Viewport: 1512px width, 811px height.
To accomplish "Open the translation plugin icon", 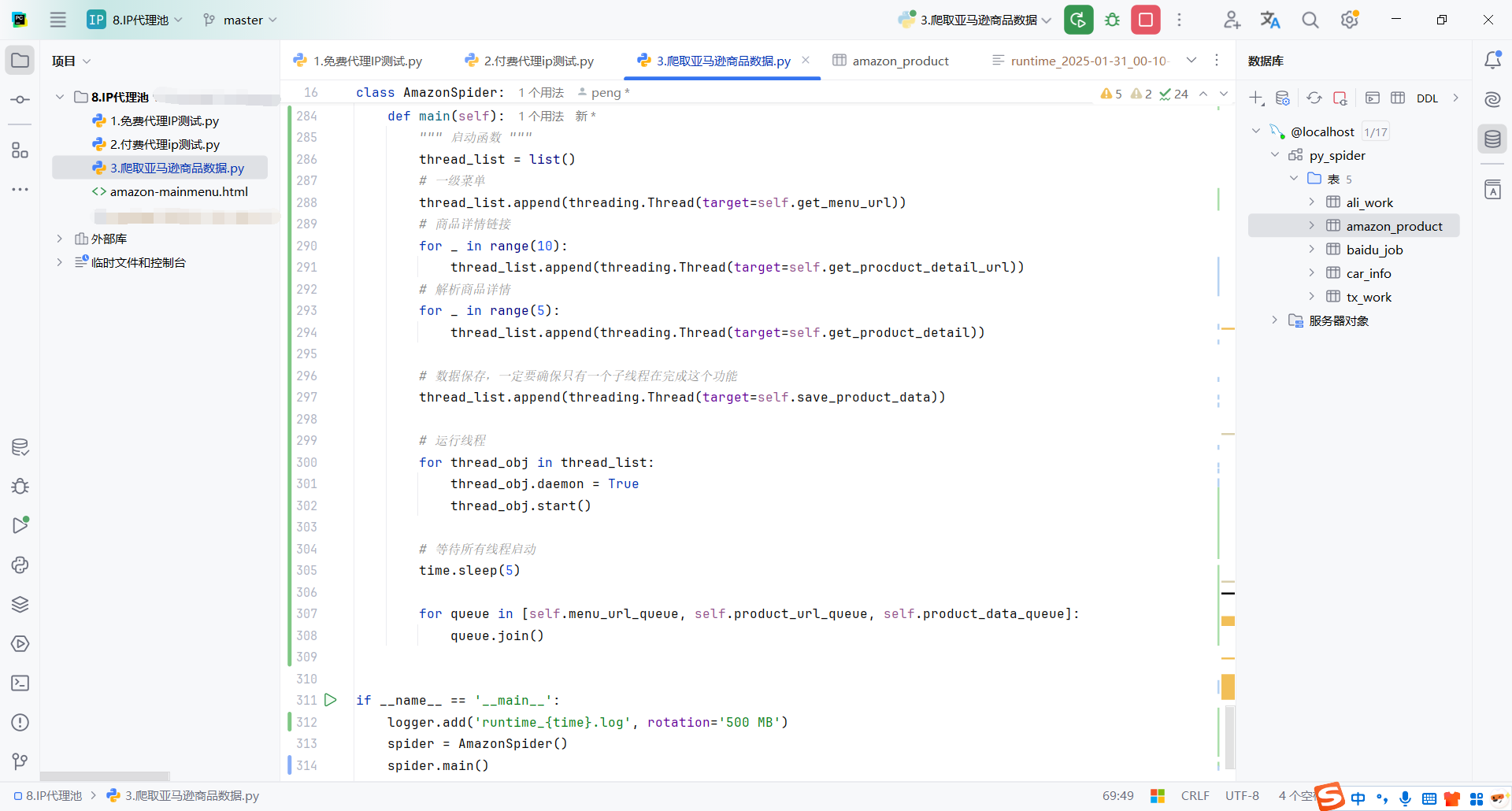I will coord(1270,20).
